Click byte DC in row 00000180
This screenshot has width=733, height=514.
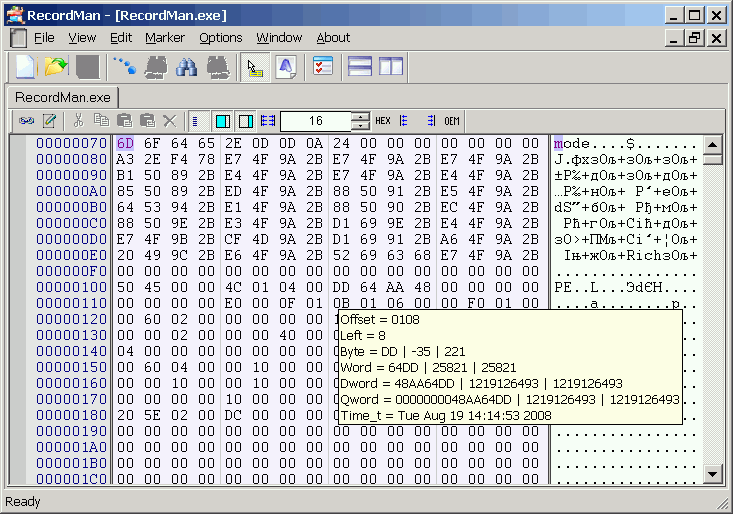click(233, 415)
